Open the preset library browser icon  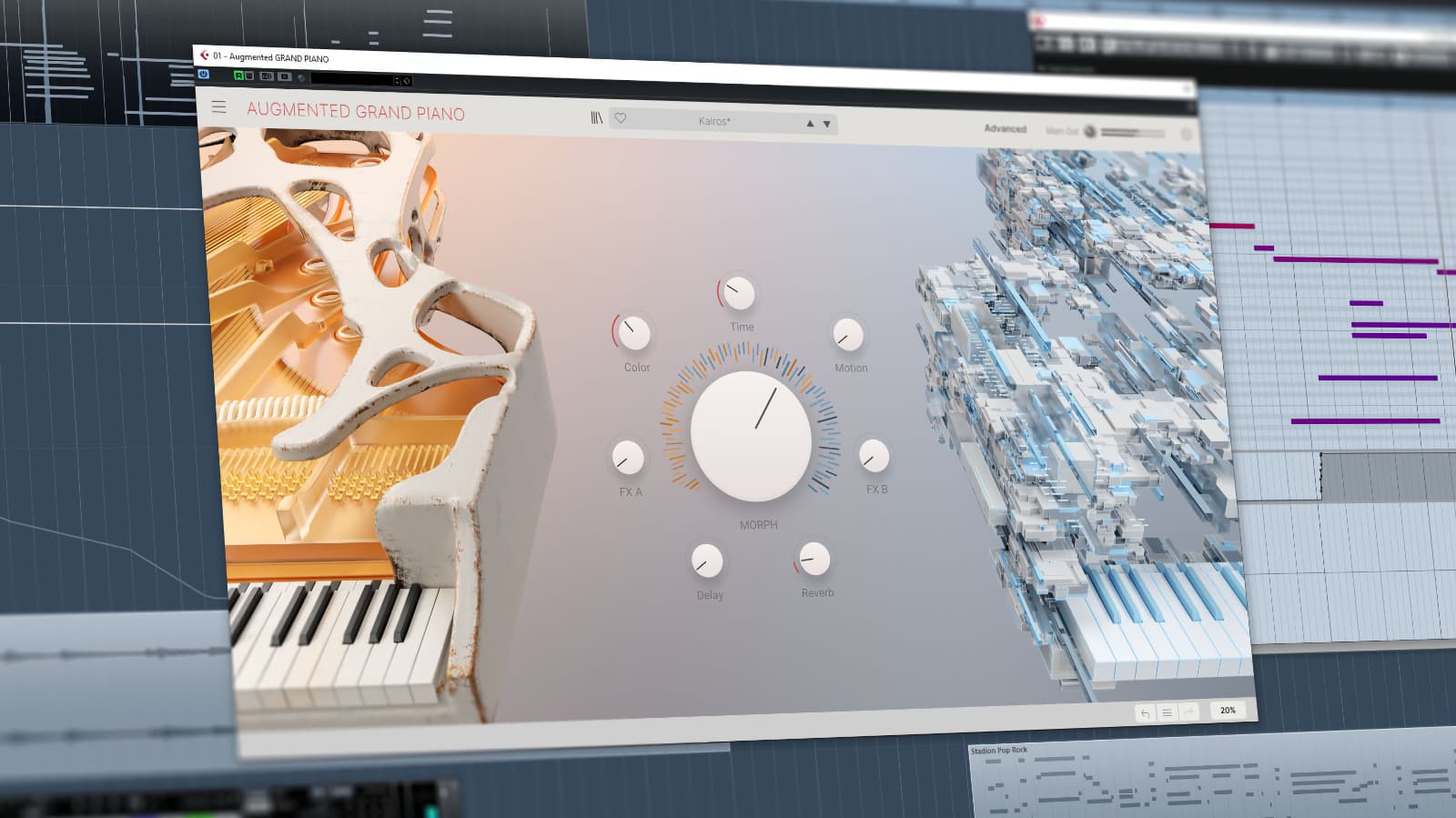(x=597, y=118)
